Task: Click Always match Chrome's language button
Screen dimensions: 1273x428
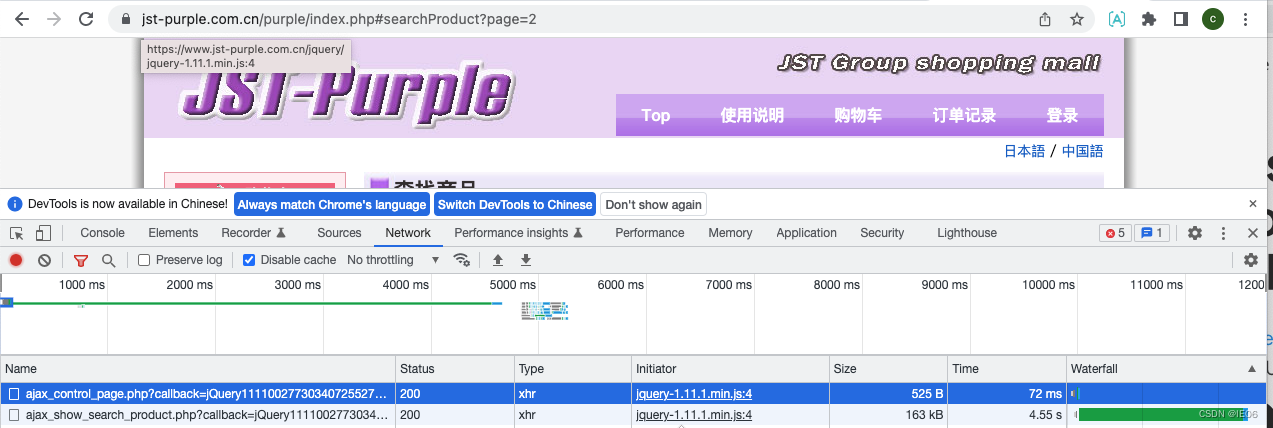Action: coord(332,204)
